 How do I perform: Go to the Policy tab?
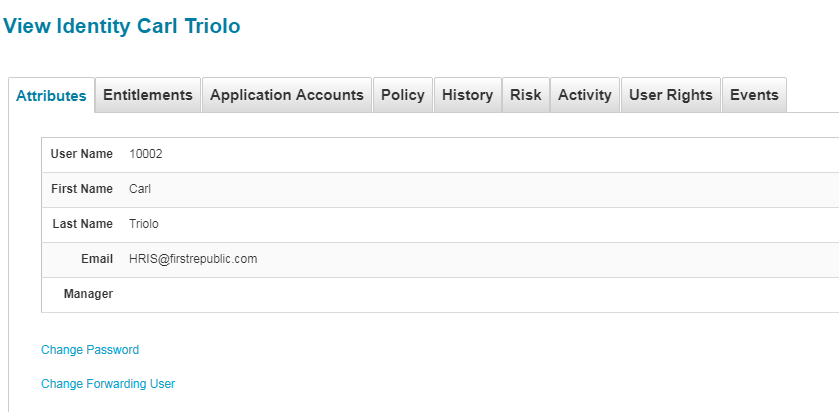tap(403, 95)
